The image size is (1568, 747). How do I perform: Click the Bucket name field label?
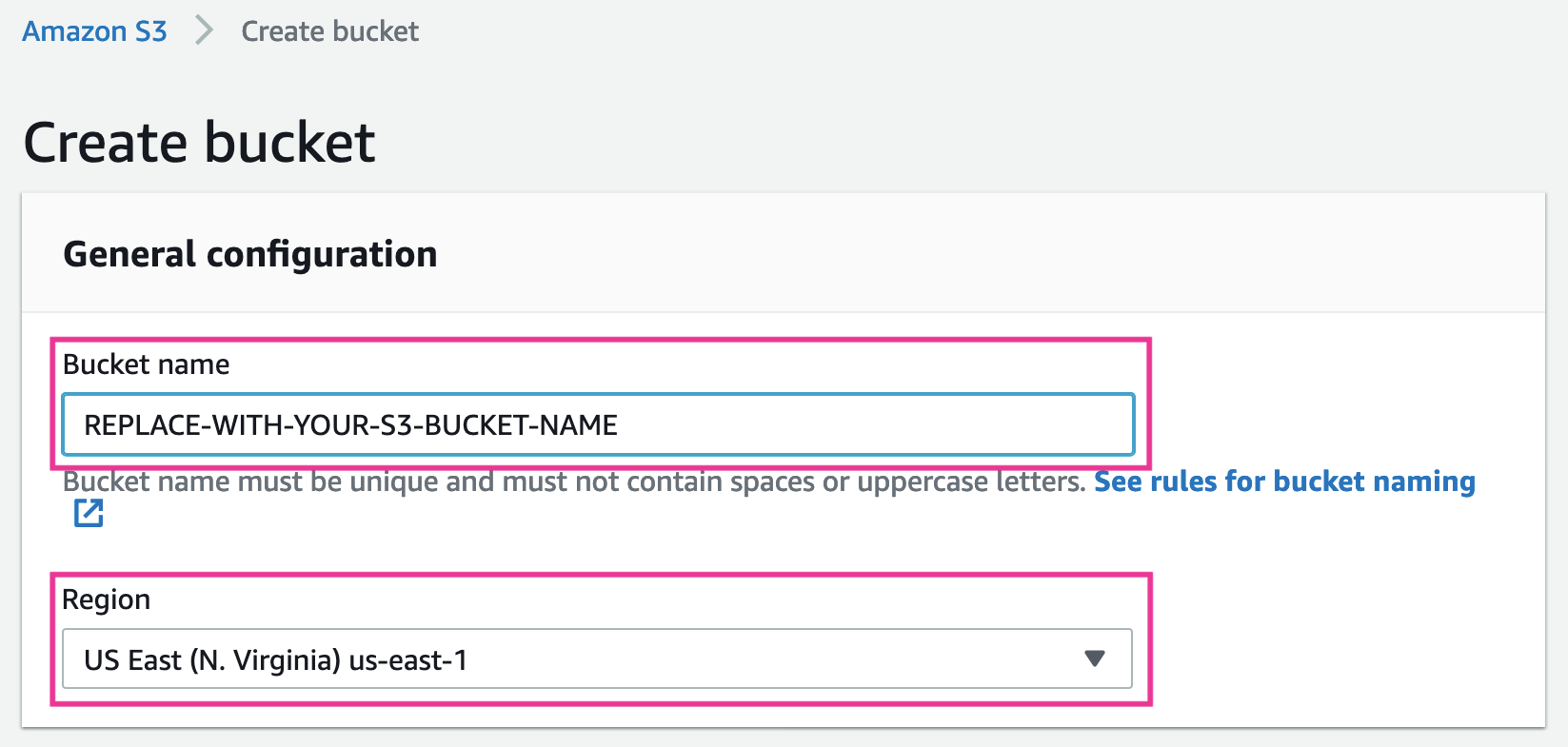(146, 364)
